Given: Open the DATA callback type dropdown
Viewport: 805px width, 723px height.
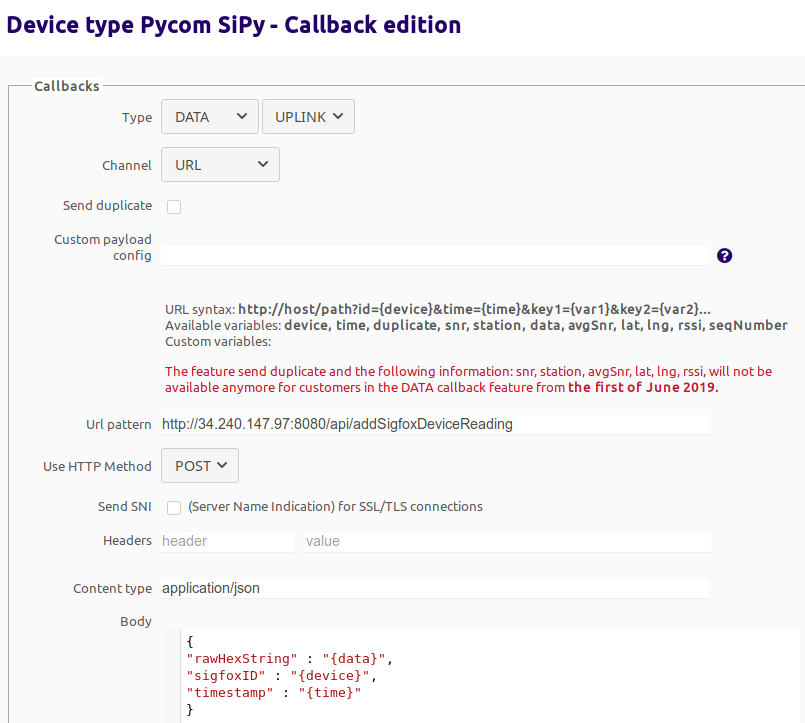Looking at the screenshot, I should (209, 117).
